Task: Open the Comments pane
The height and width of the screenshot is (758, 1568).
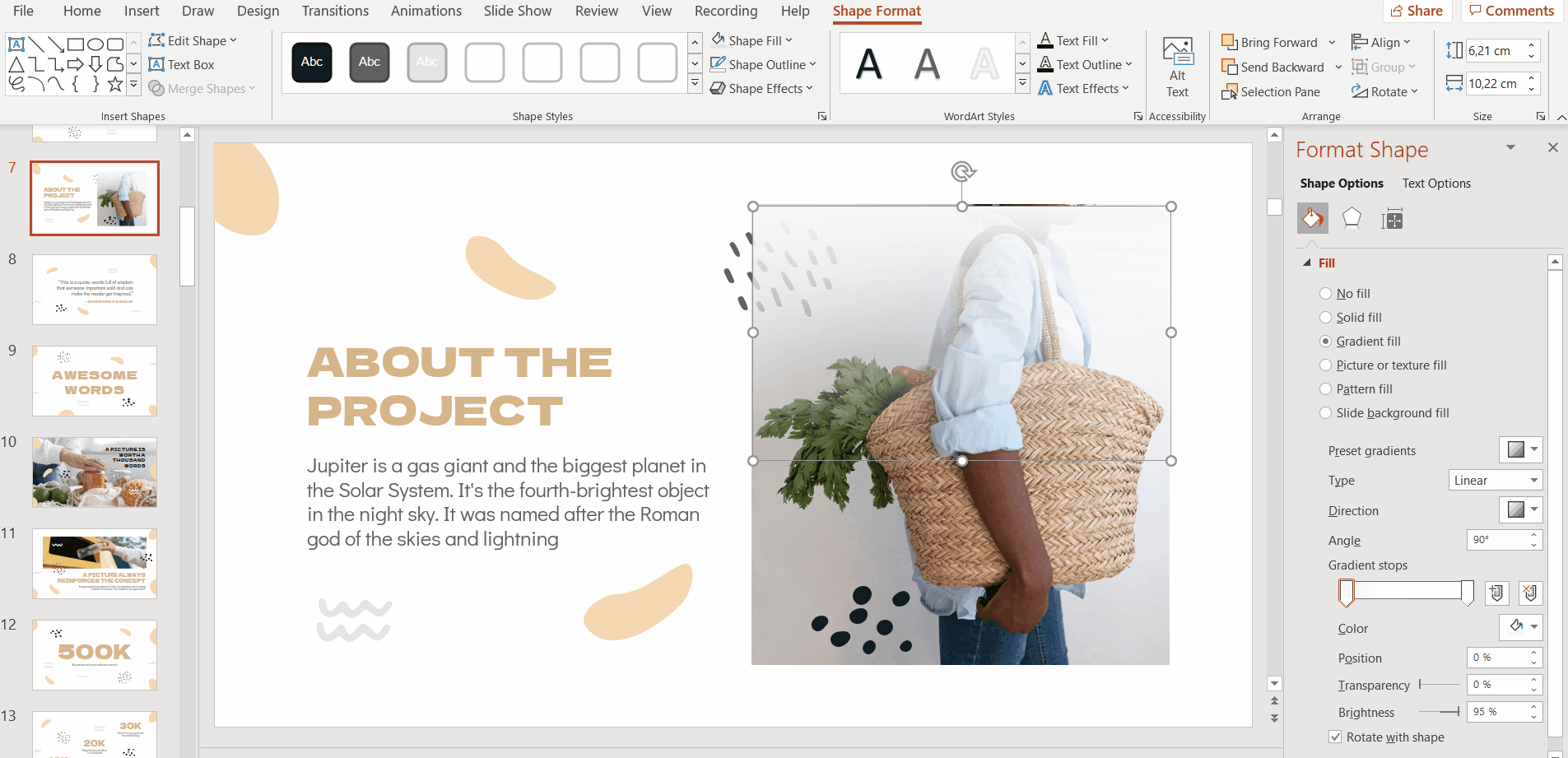Action: click(x=1512, y=11)
